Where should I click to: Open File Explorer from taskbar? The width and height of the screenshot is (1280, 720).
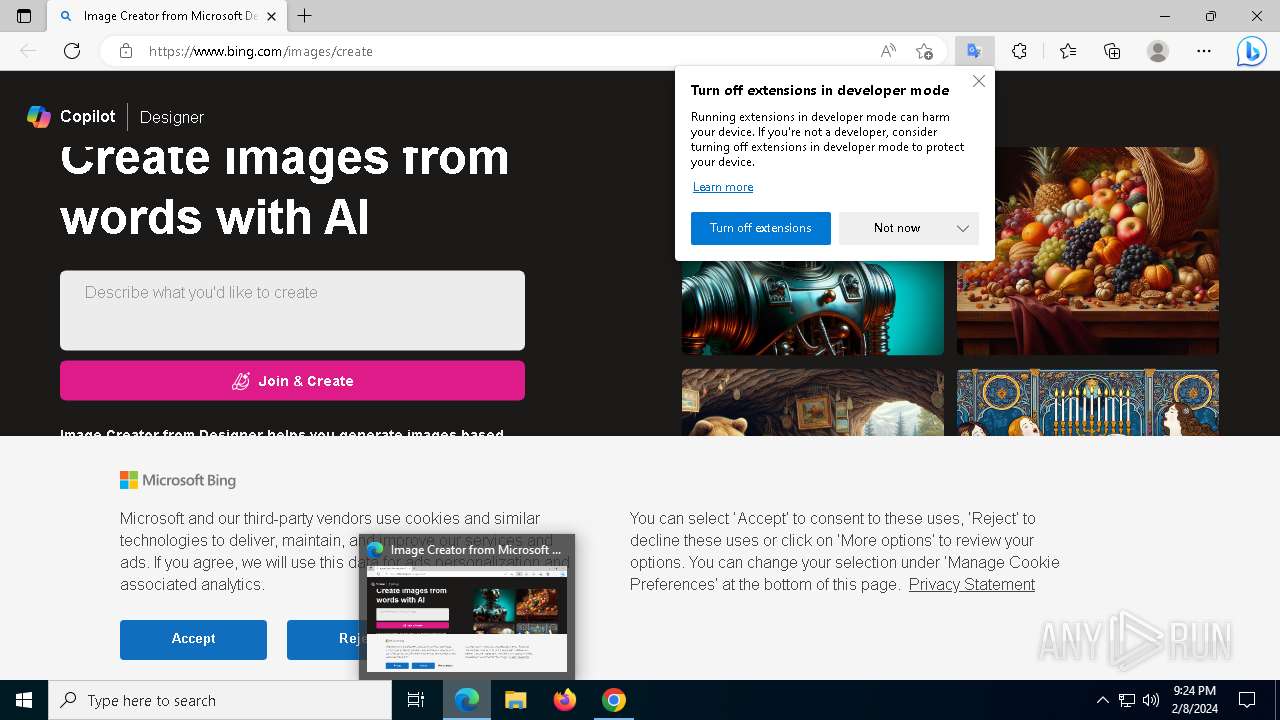point(516,700)
